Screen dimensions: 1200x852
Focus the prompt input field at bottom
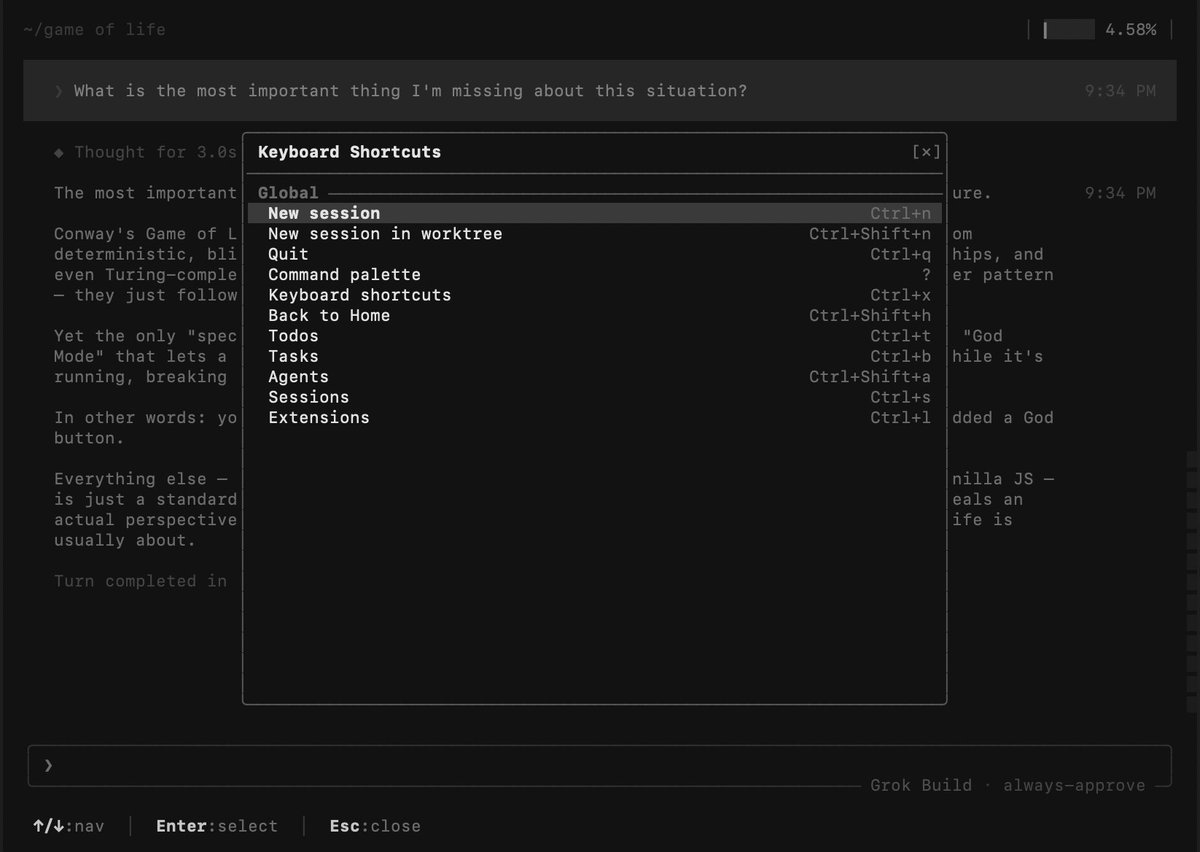(599, 765)
